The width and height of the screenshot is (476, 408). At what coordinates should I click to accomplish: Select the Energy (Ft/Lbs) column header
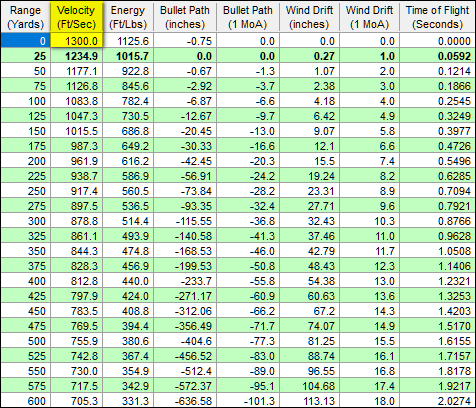point(128,17)
